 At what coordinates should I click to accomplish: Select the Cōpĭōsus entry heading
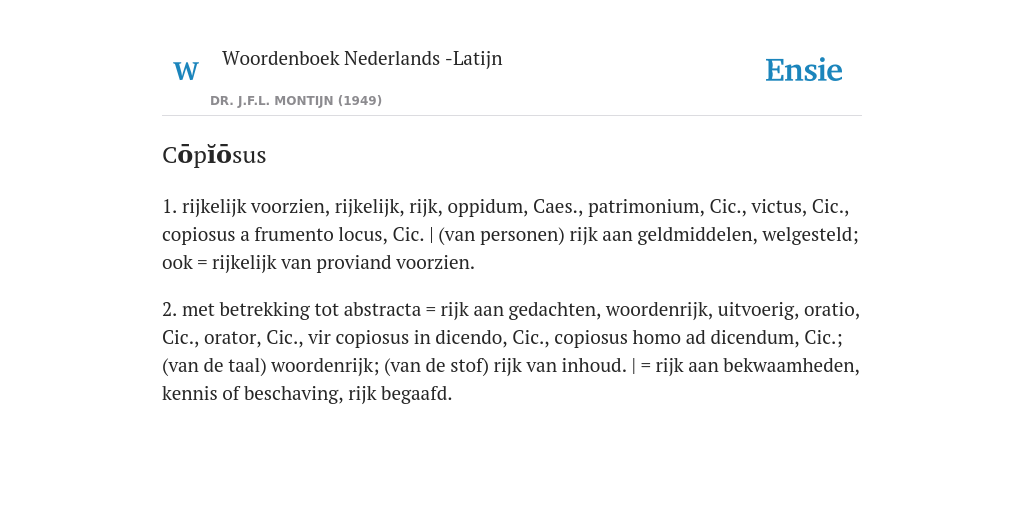point(214,155)
